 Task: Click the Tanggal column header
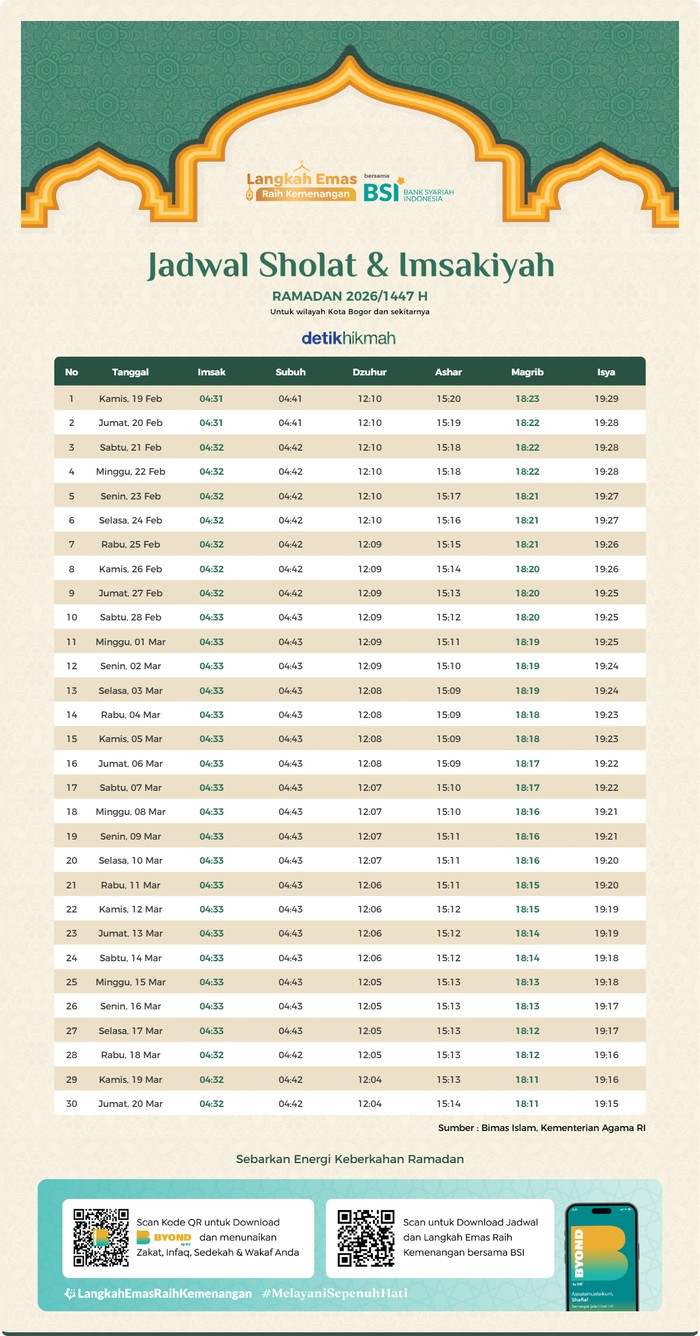pos(131,372)
